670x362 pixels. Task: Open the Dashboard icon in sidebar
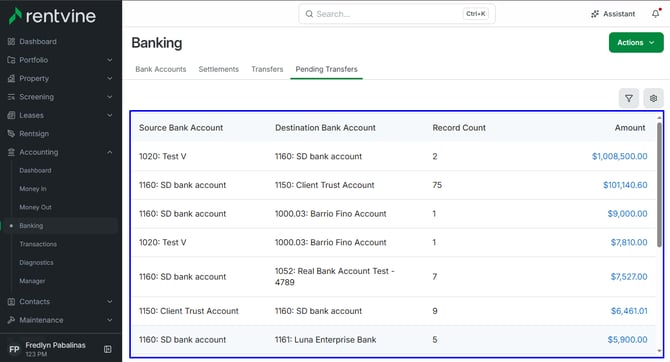coord(11,41)
